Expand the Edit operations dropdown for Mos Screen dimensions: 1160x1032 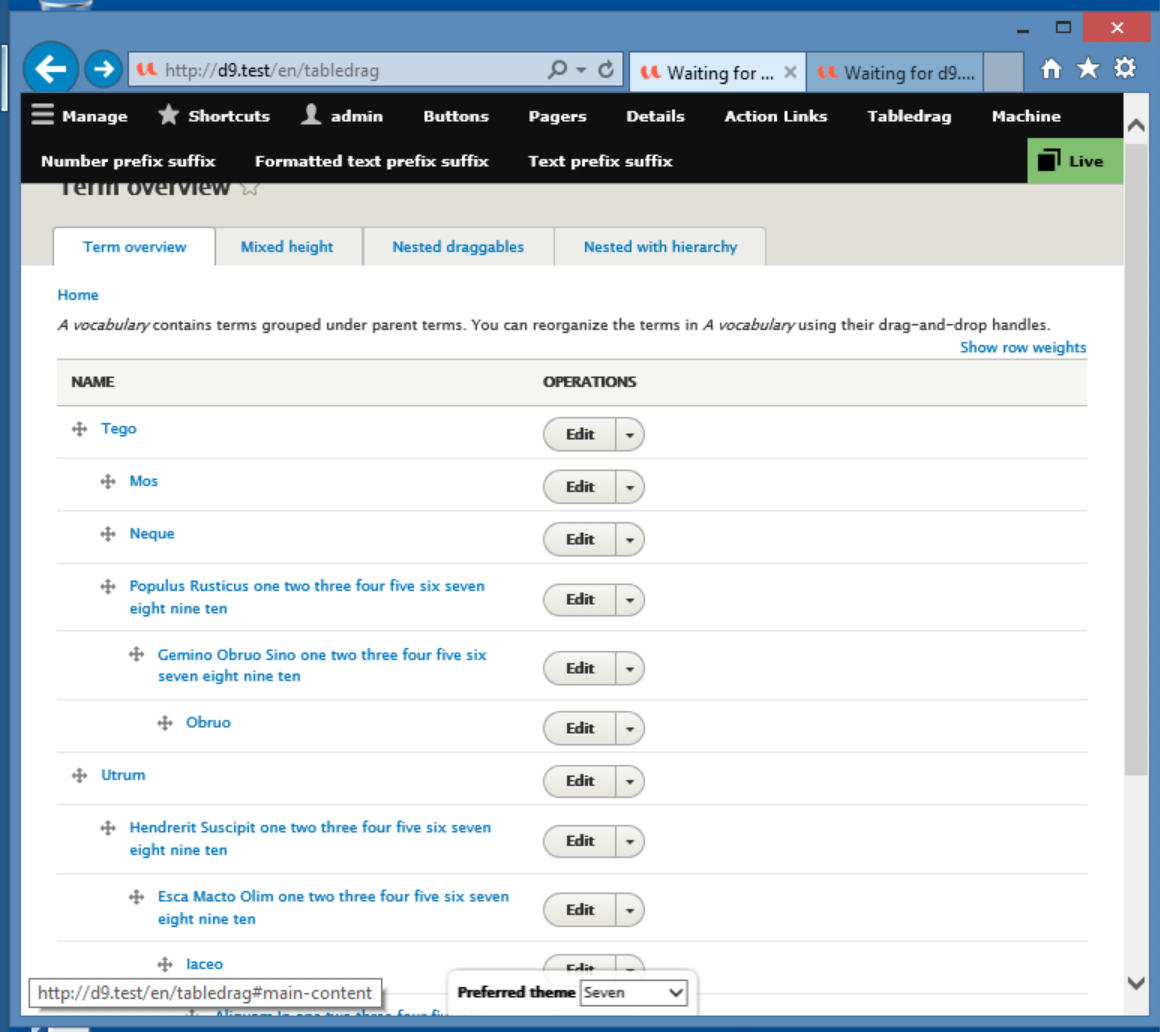coord(629,487)
